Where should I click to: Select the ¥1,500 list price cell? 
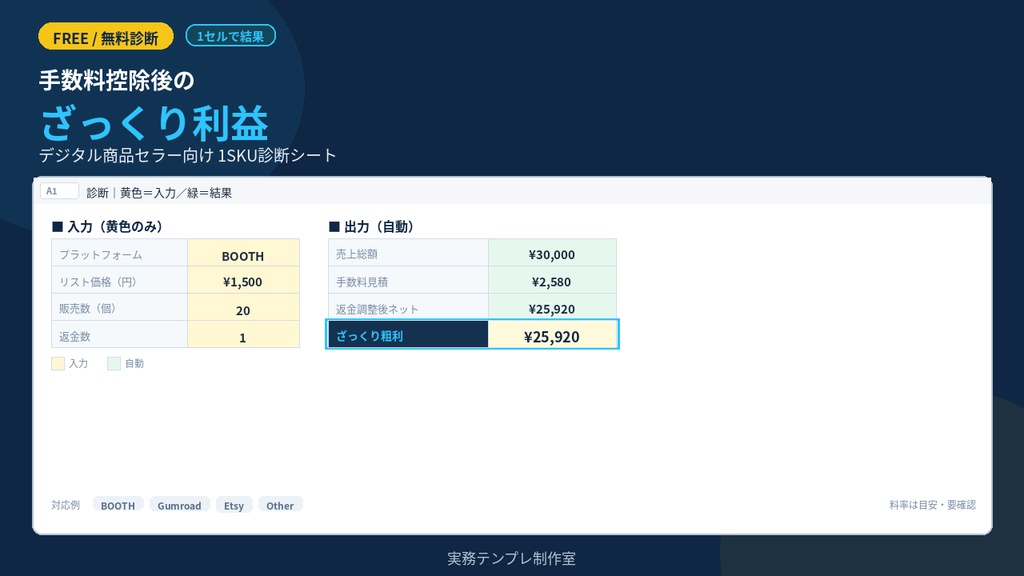(x=243, y=280)
